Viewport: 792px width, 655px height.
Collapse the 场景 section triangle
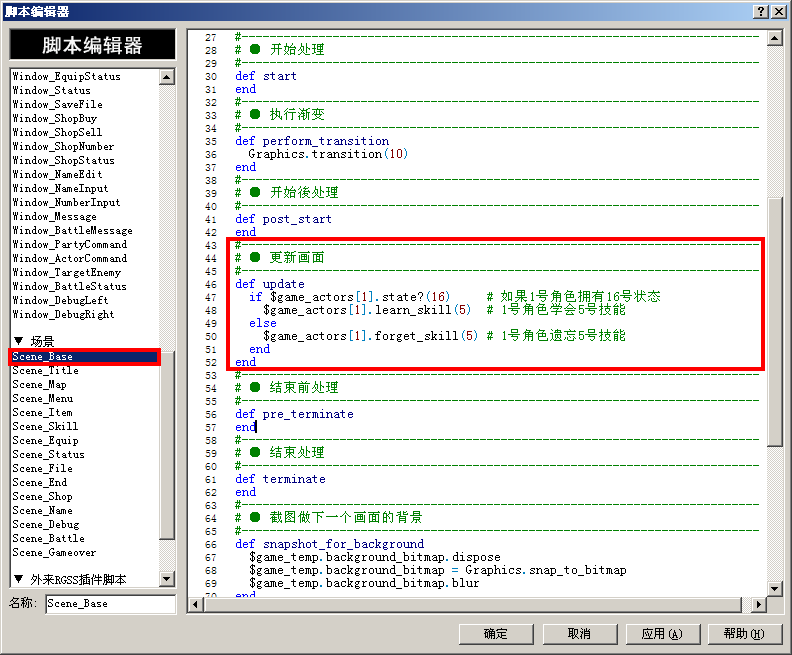(19, 341)
